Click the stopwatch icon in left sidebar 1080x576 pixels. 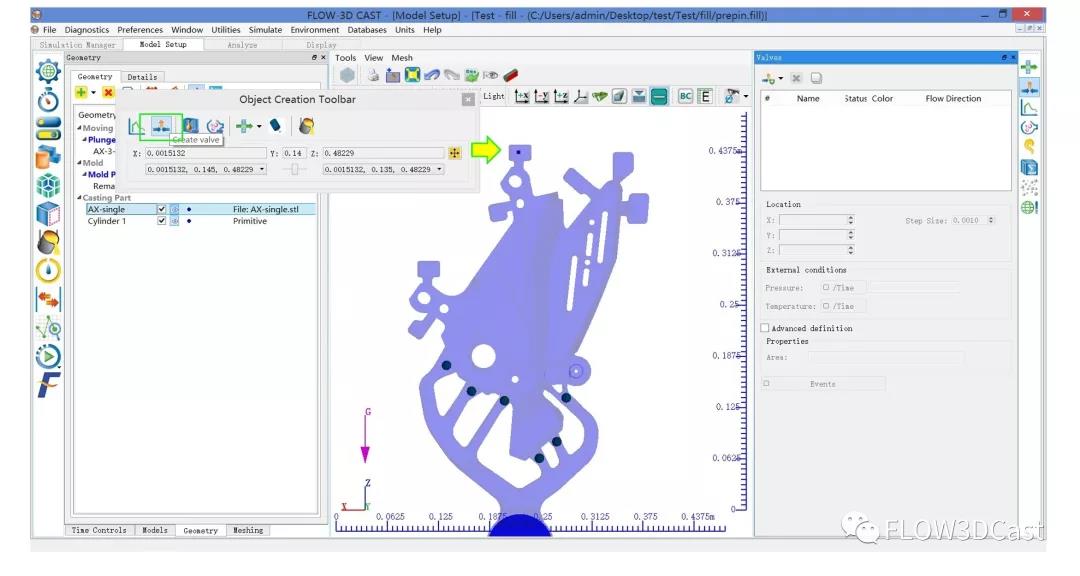click(x=48, y=100)
